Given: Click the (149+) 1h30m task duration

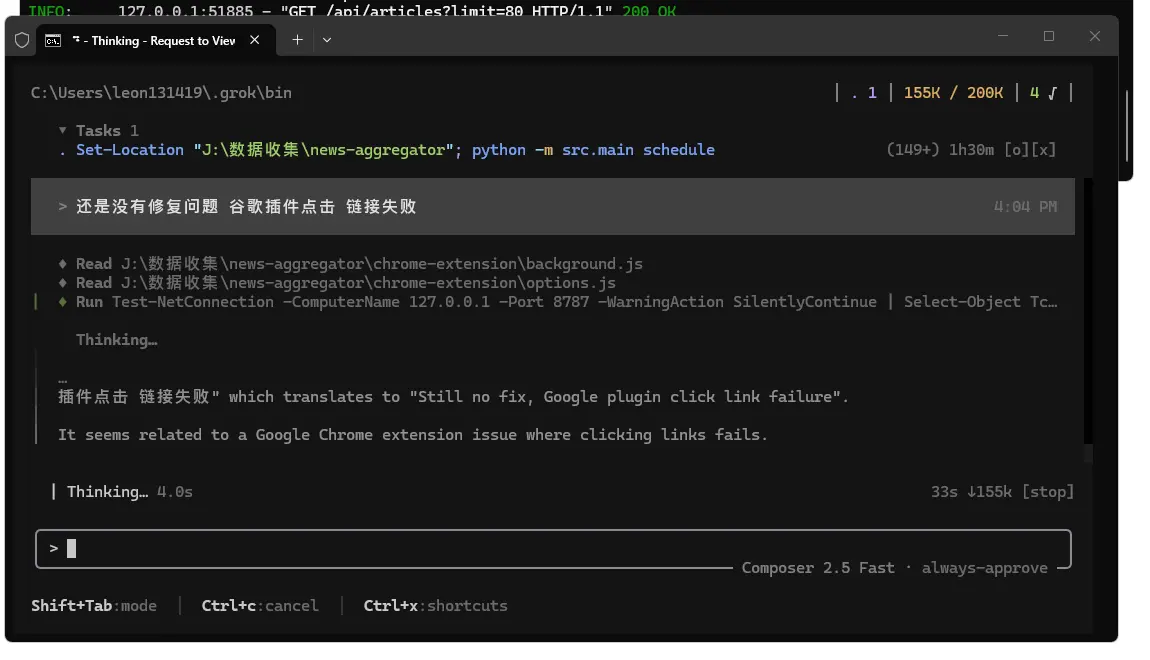Looking at the screenshot, I should [x=940, y=150].
